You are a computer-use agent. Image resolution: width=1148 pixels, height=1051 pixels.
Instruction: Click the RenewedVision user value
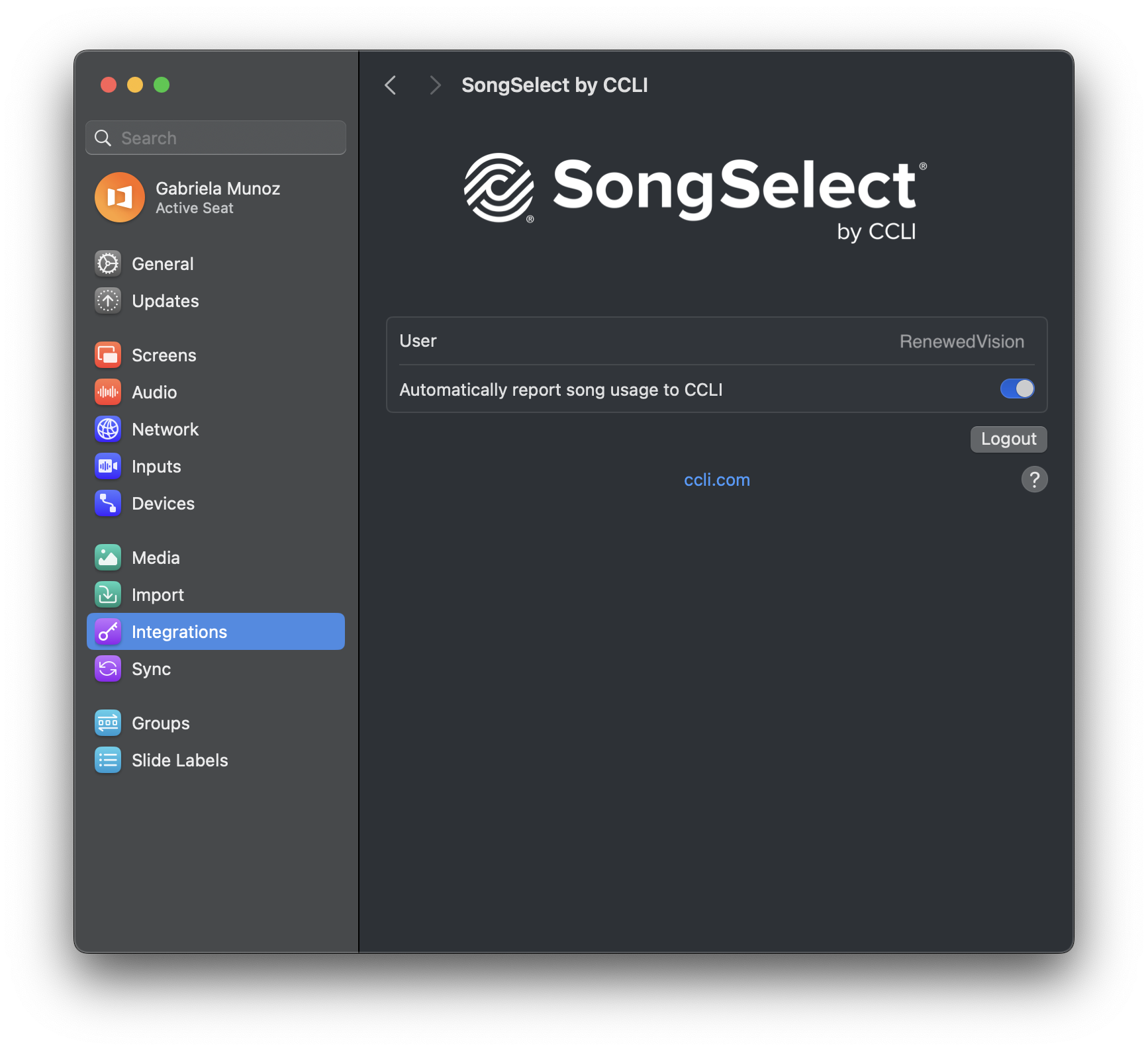[961, 342]
